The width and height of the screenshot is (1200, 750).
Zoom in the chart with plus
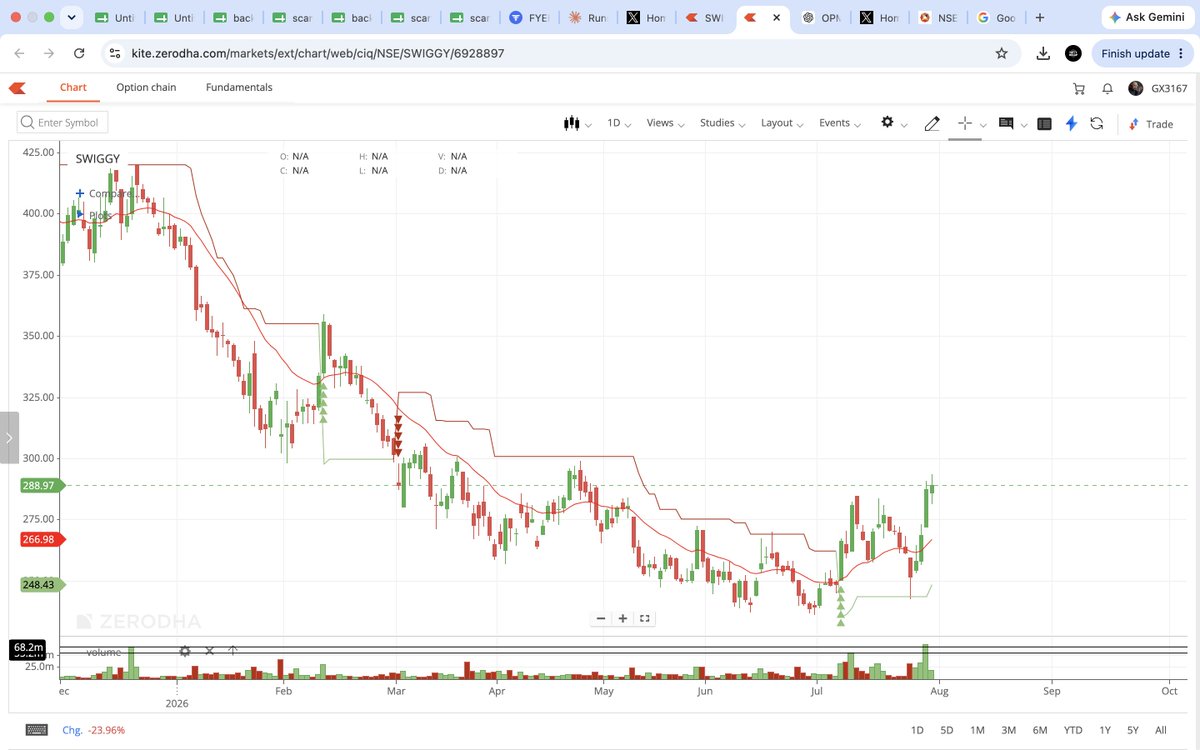(623, 618)
